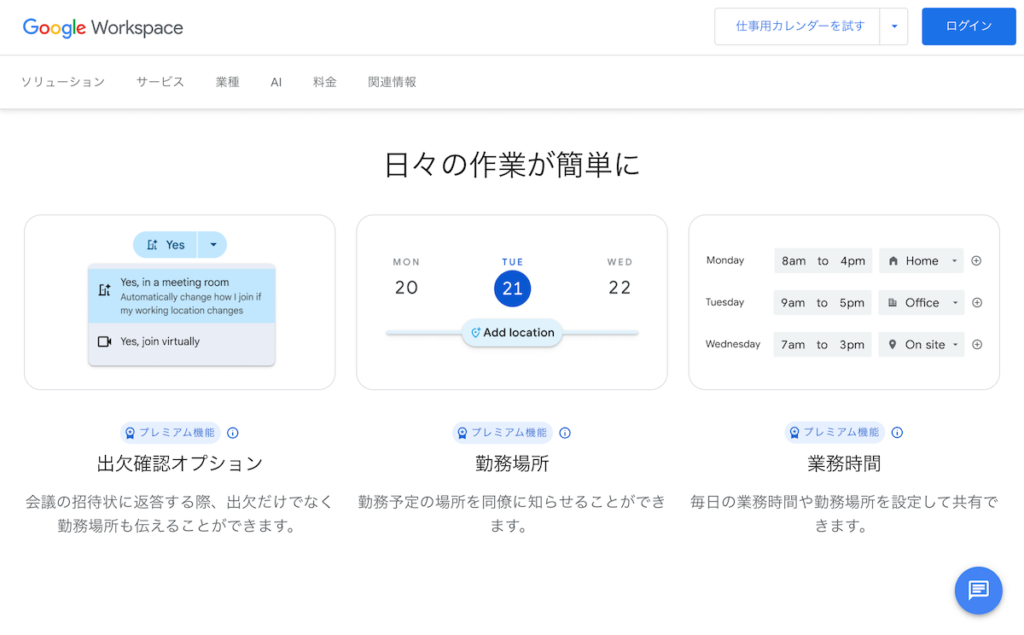Click the Google Workspace logo
The image size is (1024, 635).
tap(103, 27)
